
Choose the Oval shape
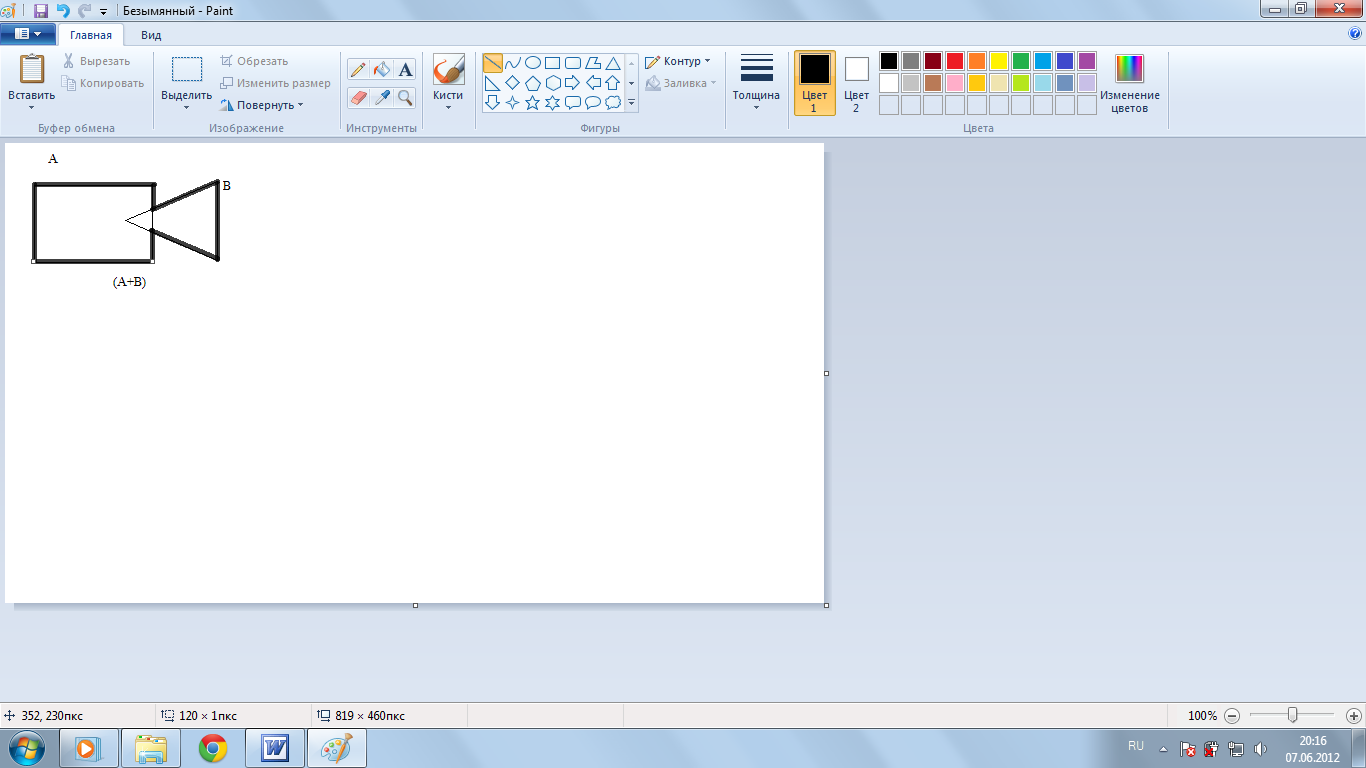[x=533, y=63]
